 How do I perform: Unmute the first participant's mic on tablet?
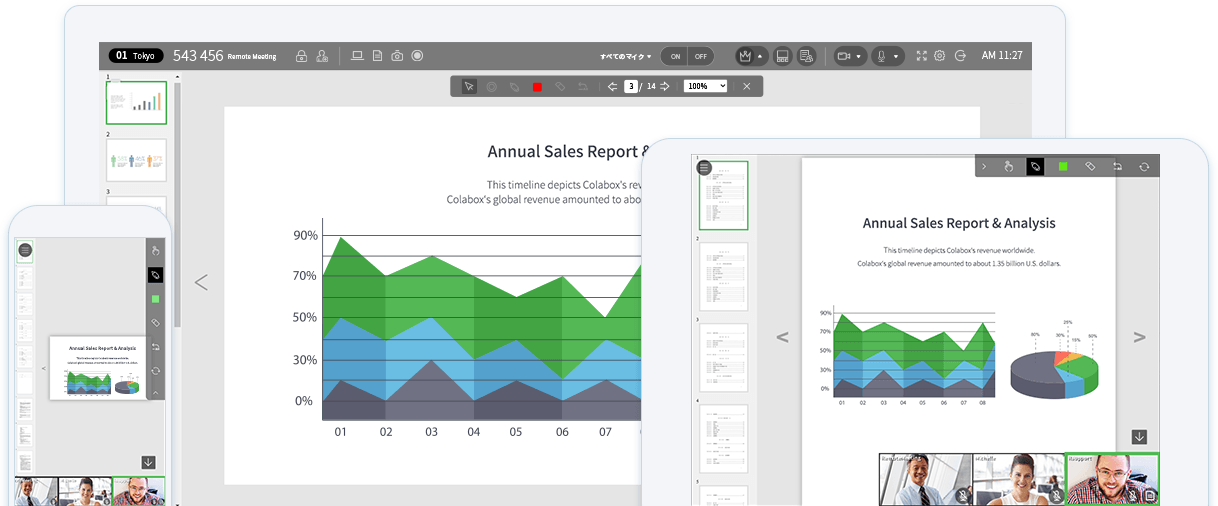[x=962, y=495]
